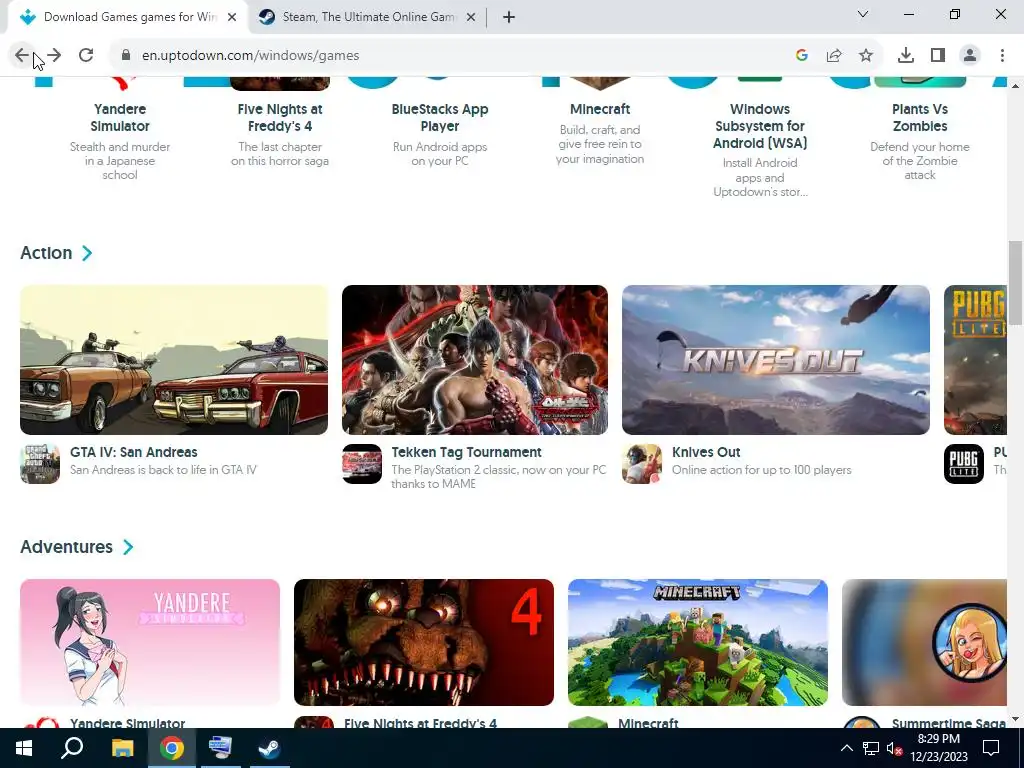Open Yandere Simulator adventure banner
The image size is (1024, 768).
150,643
